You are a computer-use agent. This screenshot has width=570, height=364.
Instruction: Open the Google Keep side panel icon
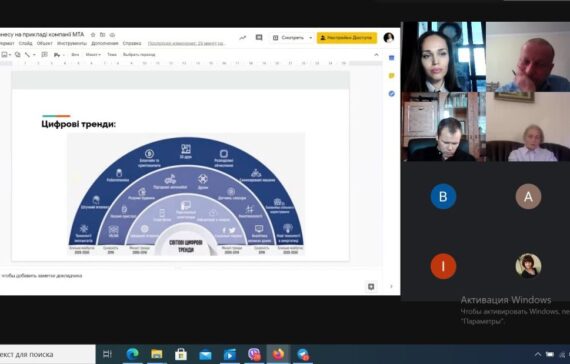coord(392,76)
